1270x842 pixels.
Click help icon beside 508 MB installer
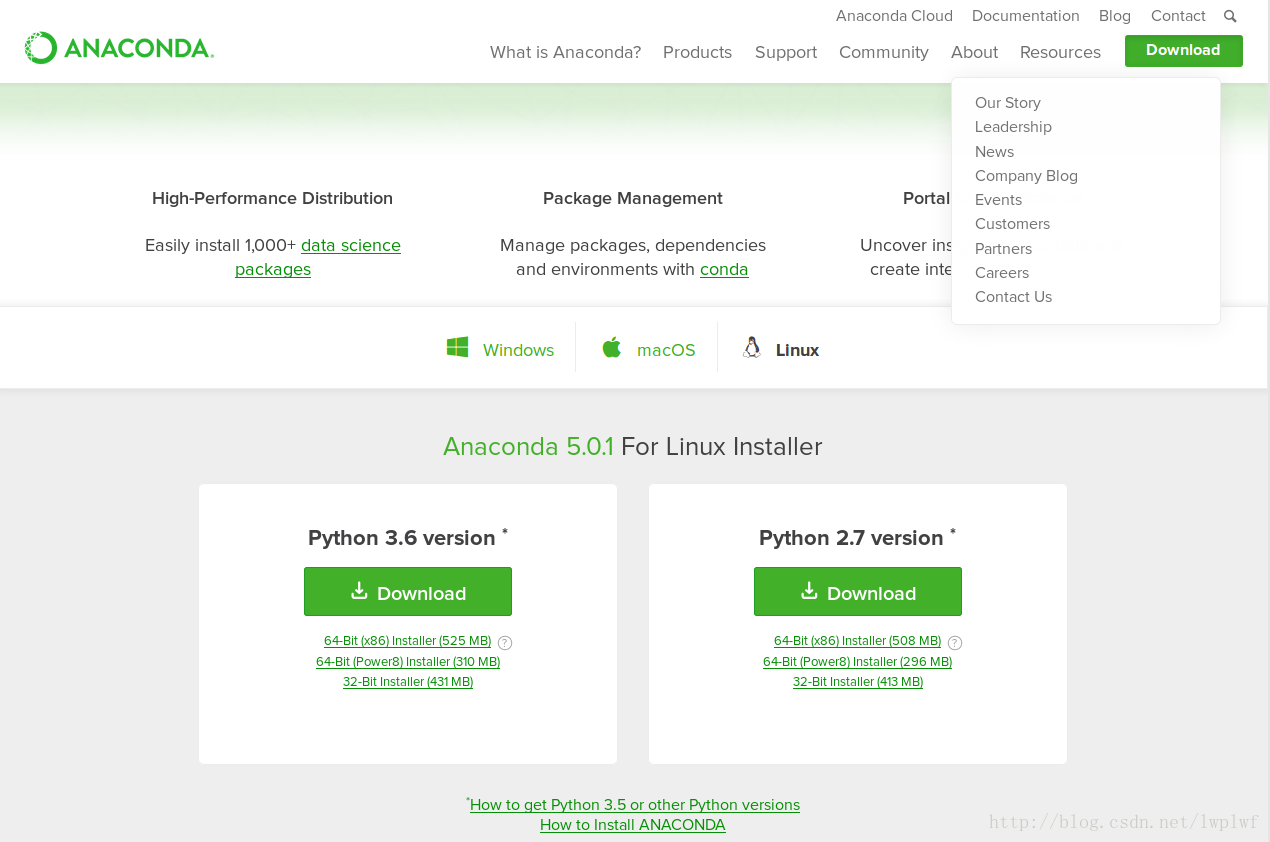point(955,643)
